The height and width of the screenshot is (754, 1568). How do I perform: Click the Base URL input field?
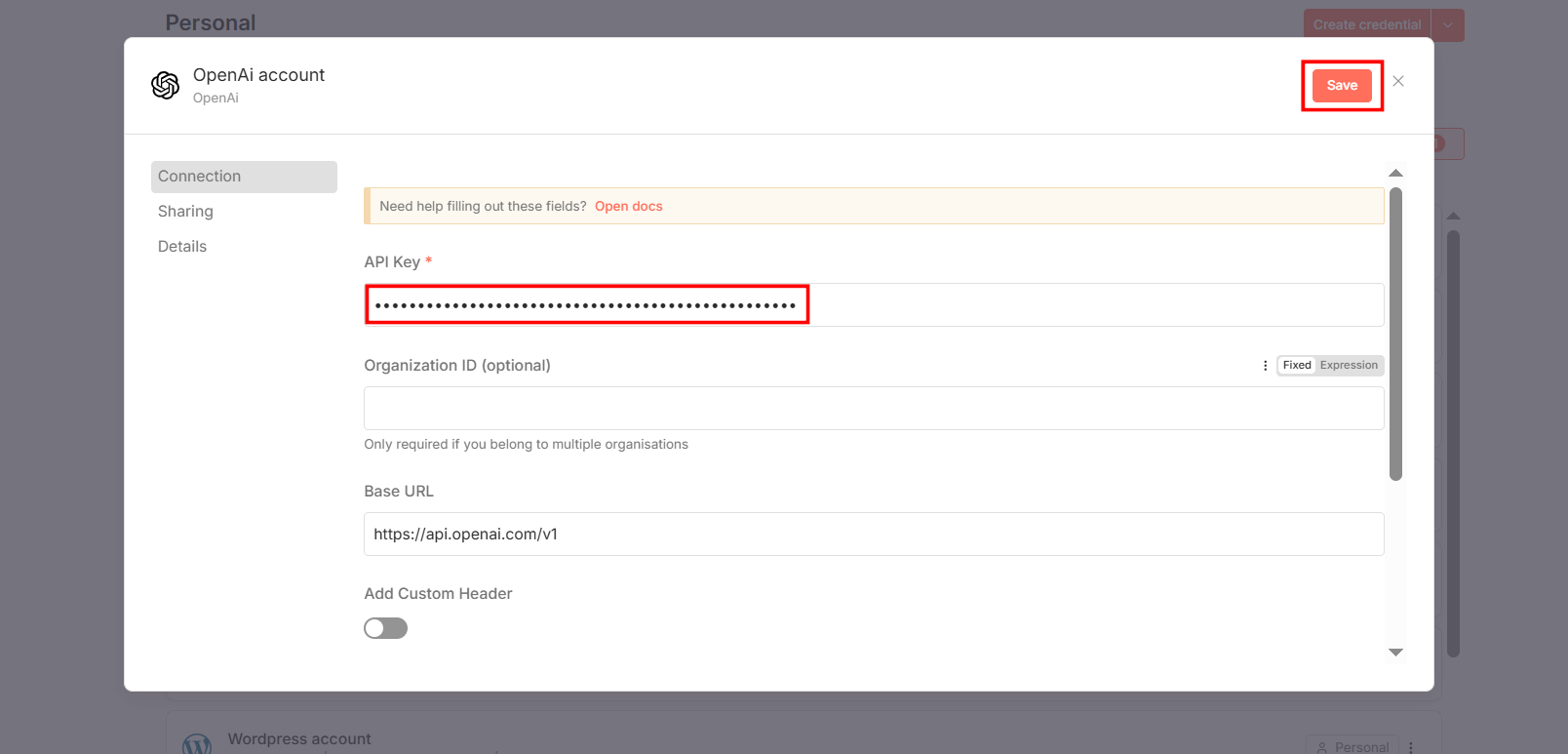[x=873, y=535]
